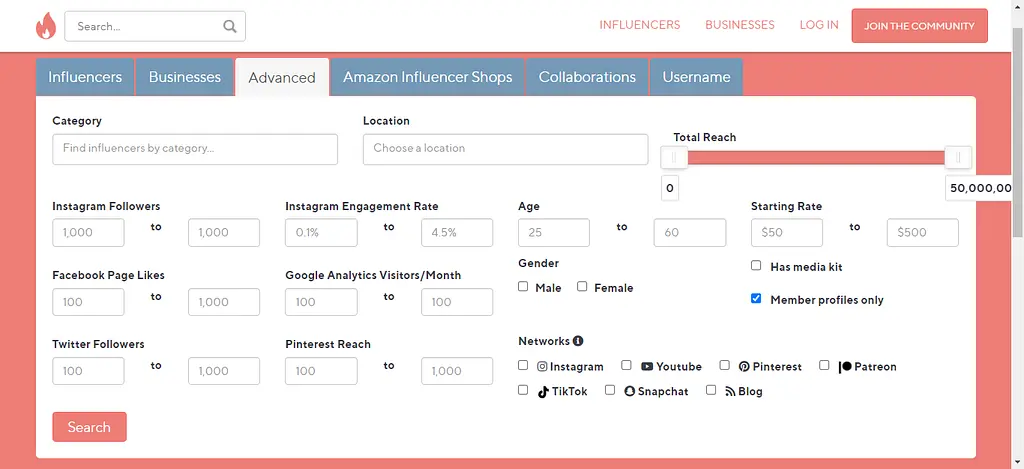
Task: Open the Log In link
Action: 819,25
